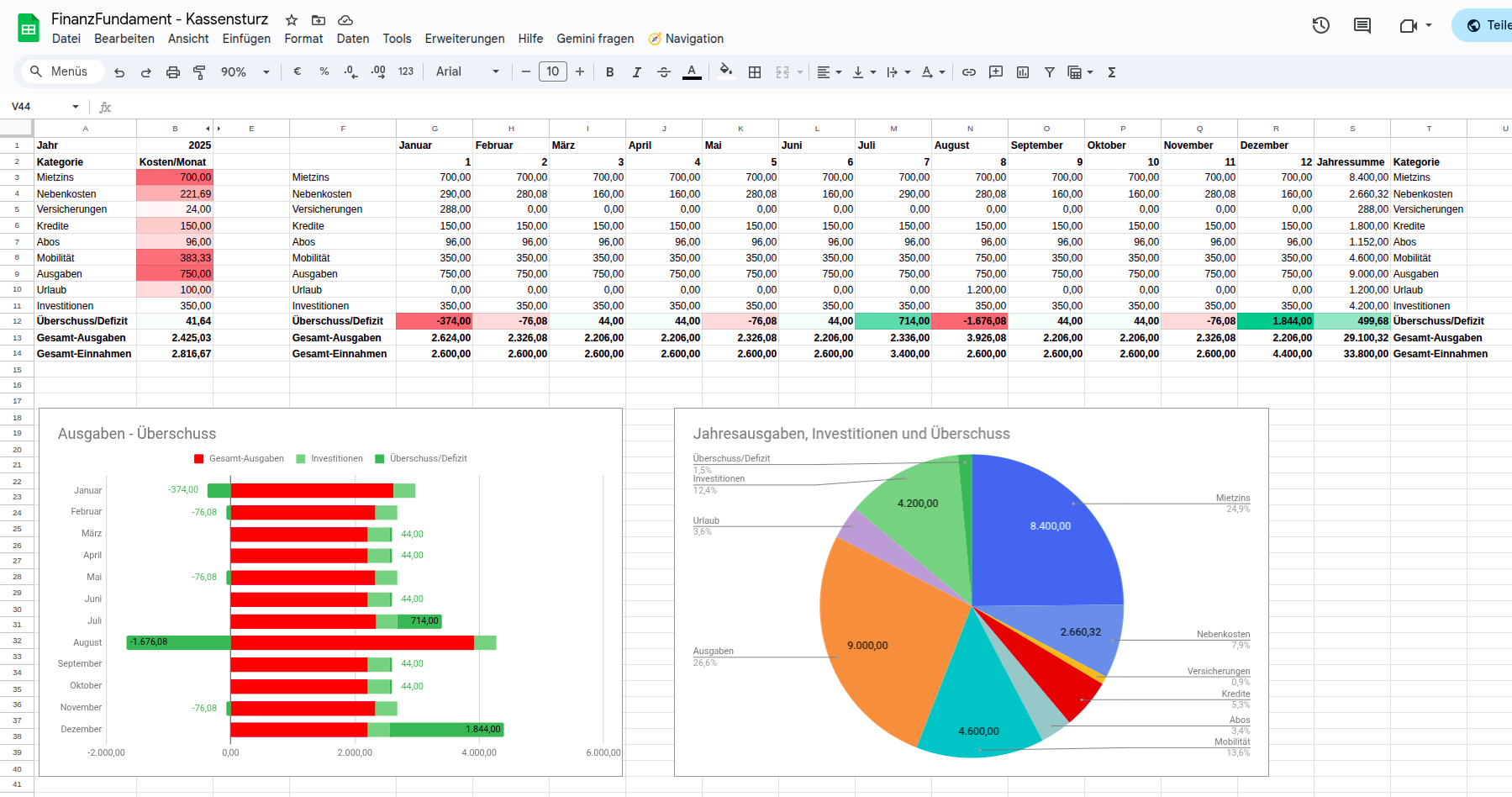Open the Arial font dropdown
1512x797 pixels.
point(467,72)
